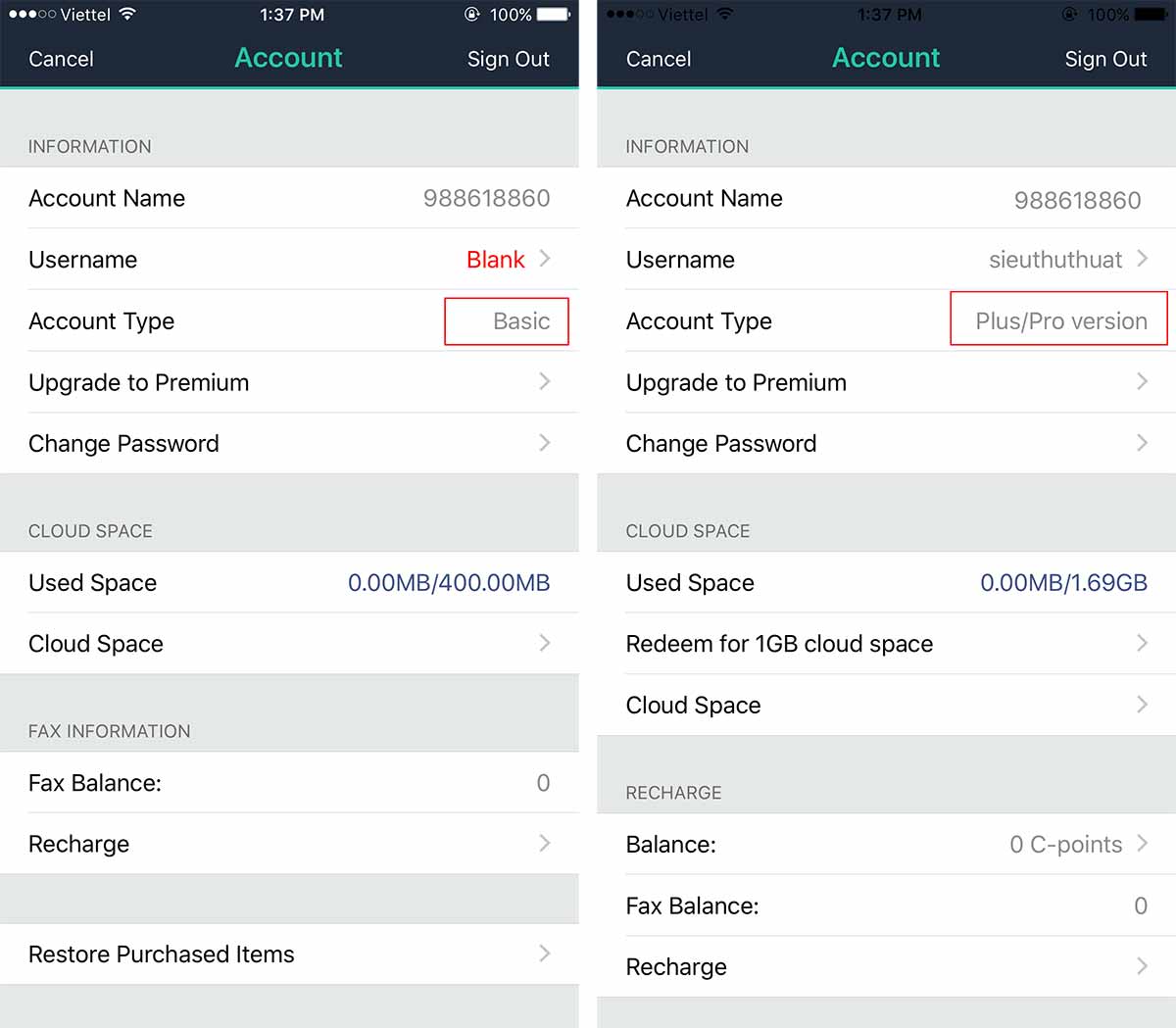Open Restore Purchased Items
The width and height of the screenshot is (1176, 1028).
pyautogui.click(x=289, y=954)
